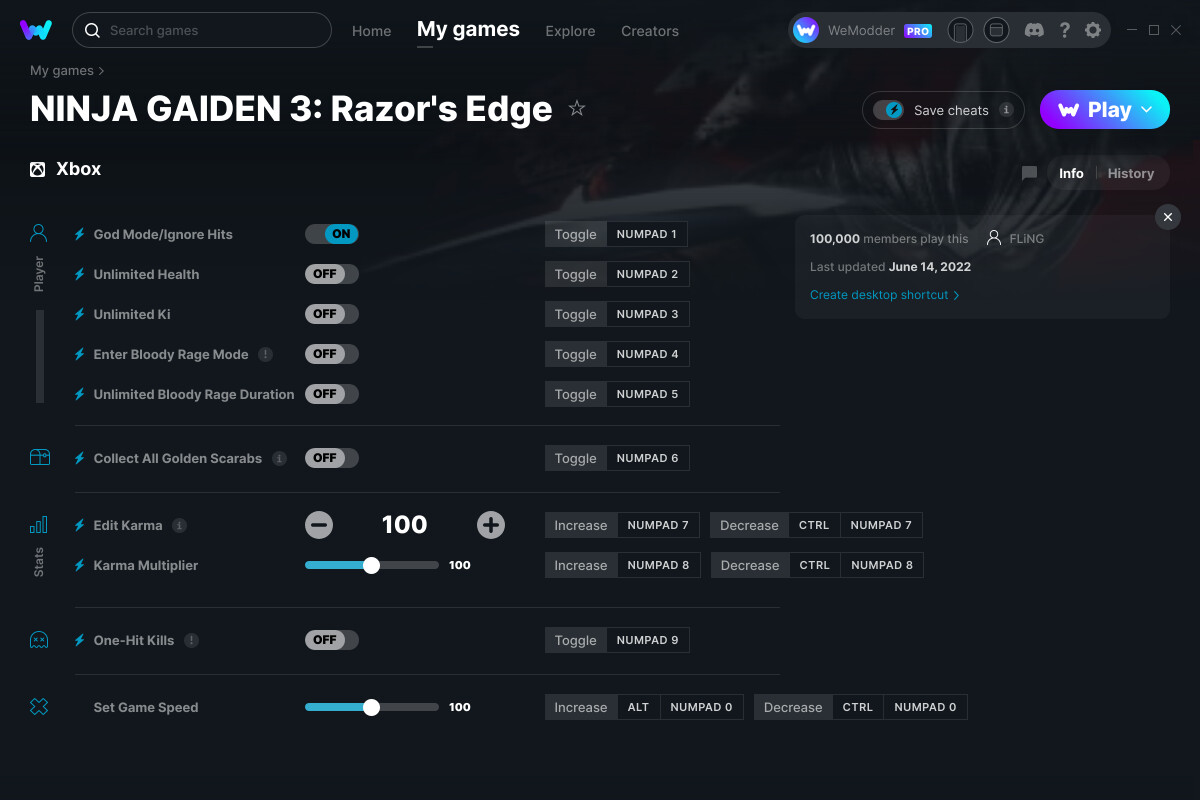Viewport: 1200px width, 800px height.
Task: Enable Collect All Golden Scarabs toggle
Action: [332, 458]
